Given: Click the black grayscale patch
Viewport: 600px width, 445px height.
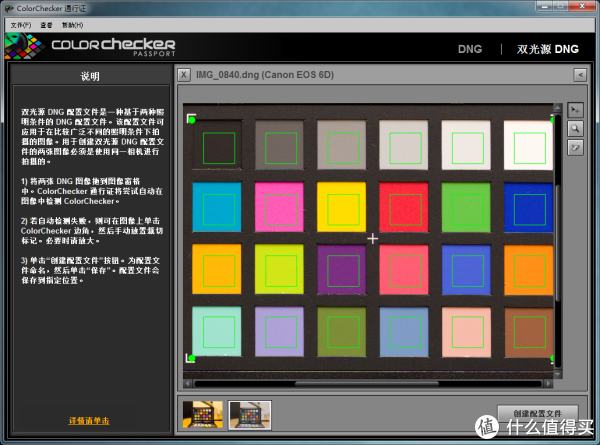Looking at the screenshot, I should click(217, 145).
